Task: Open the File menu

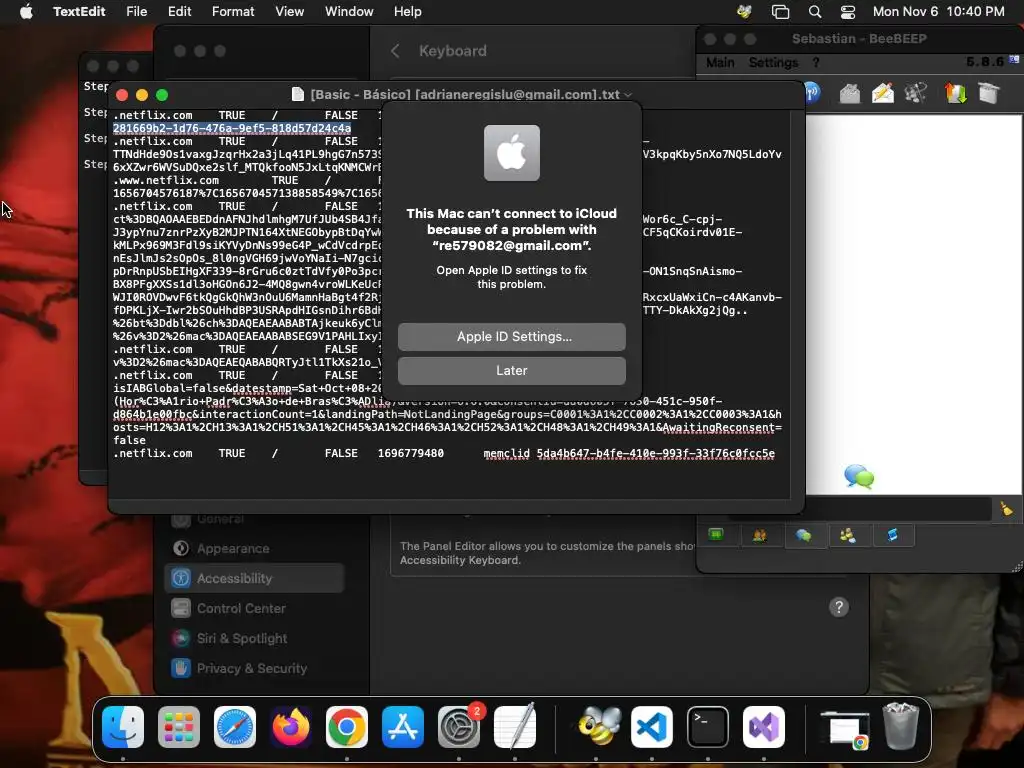Action: [x=136, y=11]
